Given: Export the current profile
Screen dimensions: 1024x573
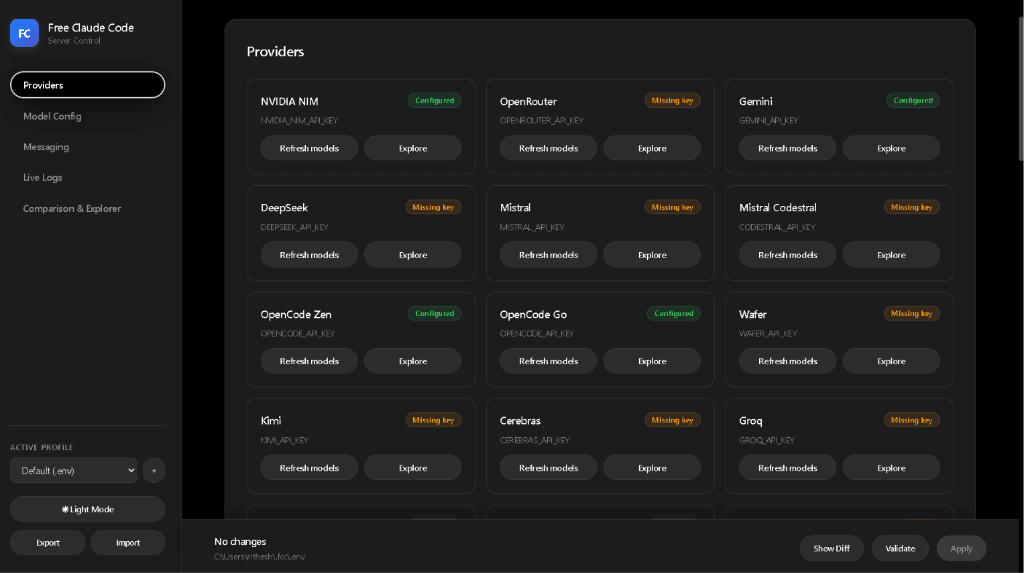Looking at the screenshot, I should (48, 543).
